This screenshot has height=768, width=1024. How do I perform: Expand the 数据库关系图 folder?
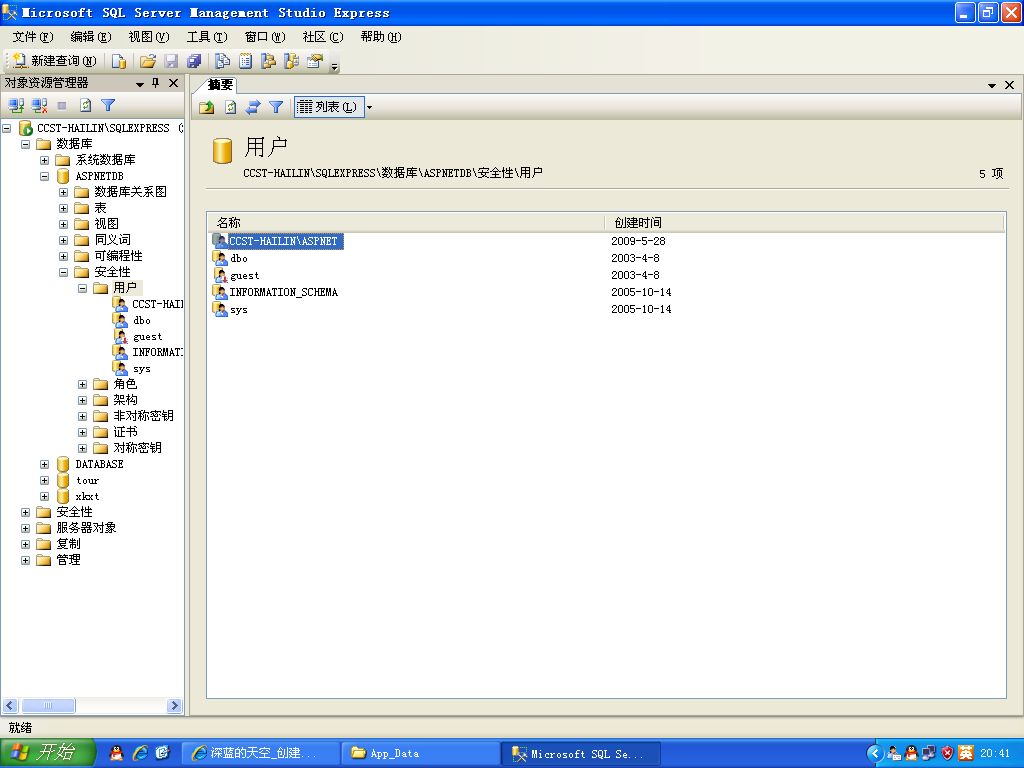[x=63, y=192]
